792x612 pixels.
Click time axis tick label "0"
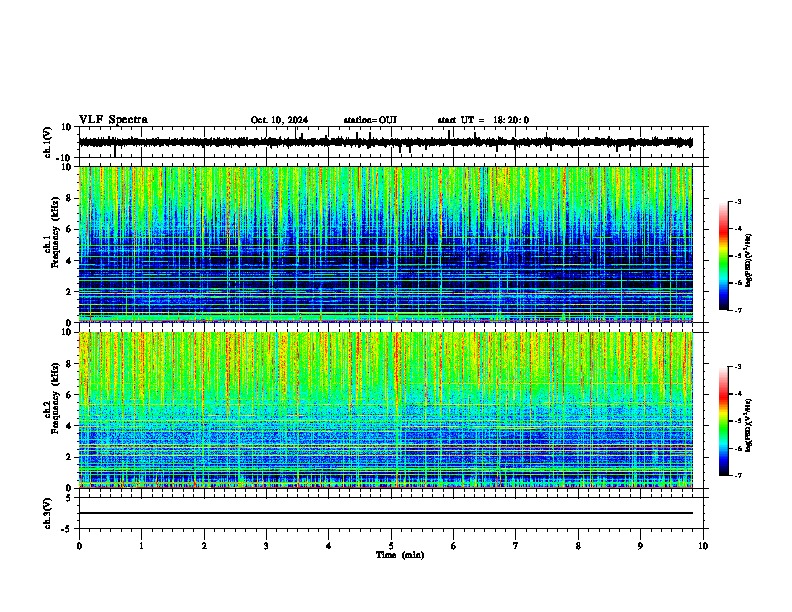[79, 546]
